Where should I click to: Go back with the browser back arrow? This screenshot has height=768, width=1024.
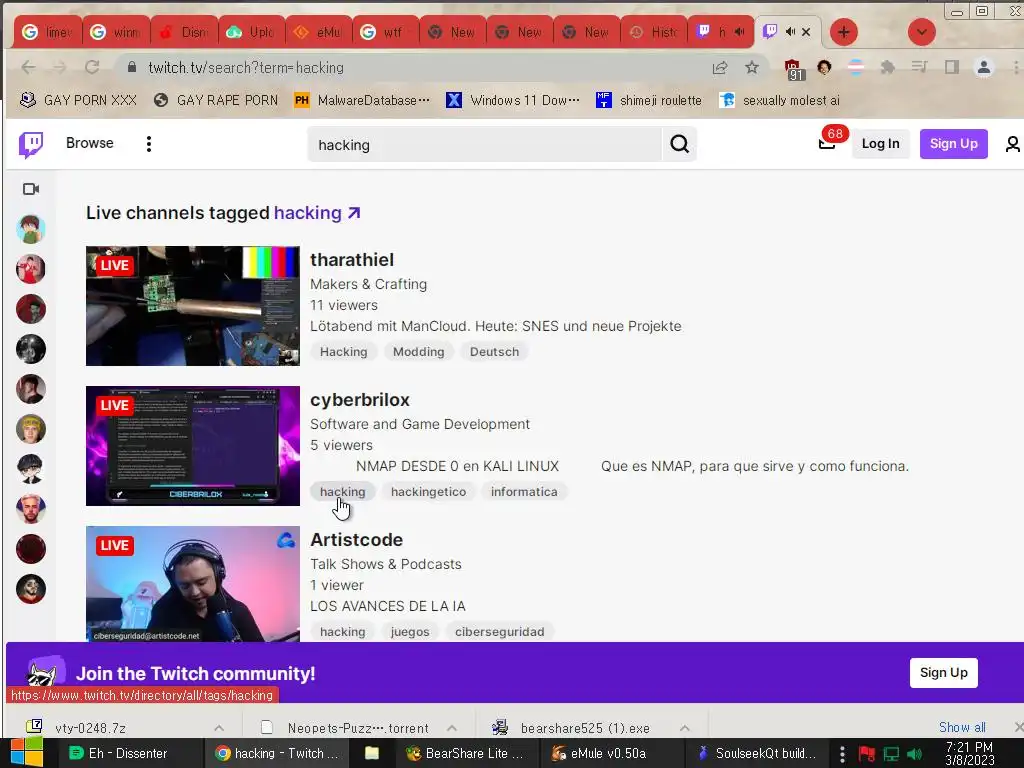28,67
